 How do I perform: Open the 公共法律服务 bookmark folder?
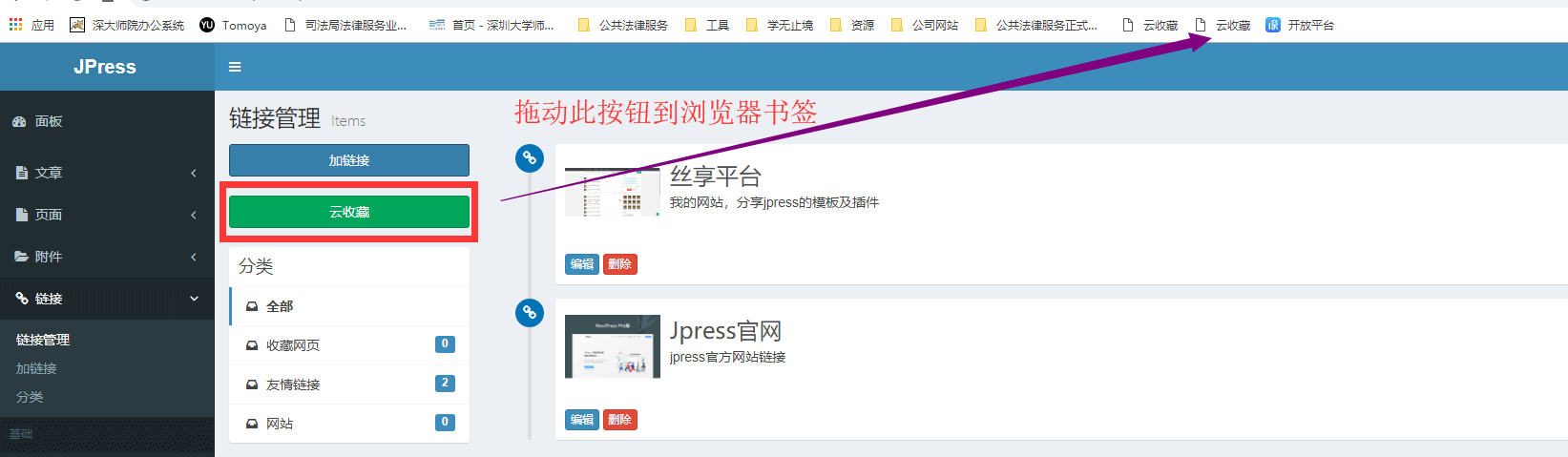[x=623, y=25]
